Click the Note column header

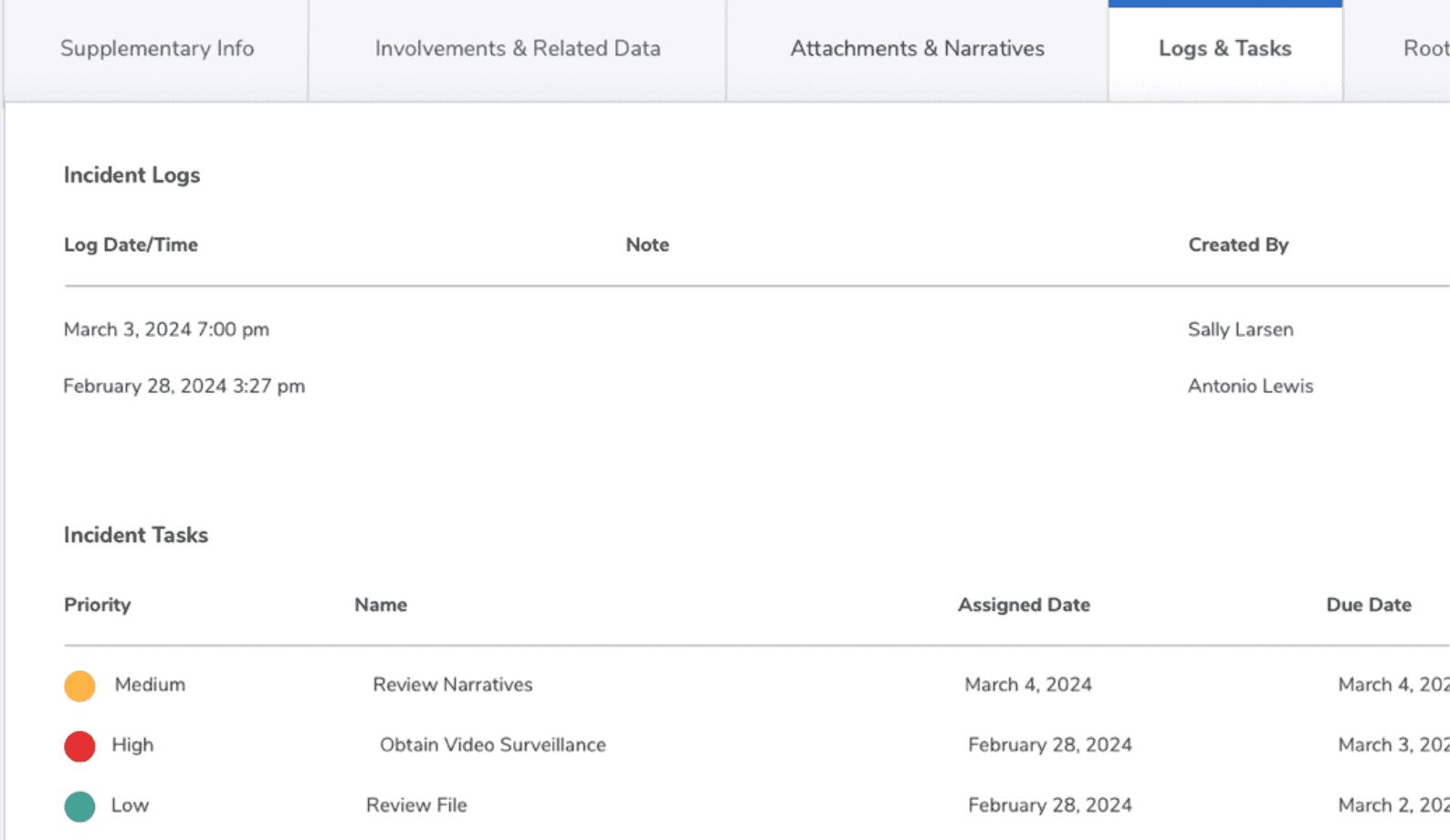pyautogui.click(x=647, y=245)
